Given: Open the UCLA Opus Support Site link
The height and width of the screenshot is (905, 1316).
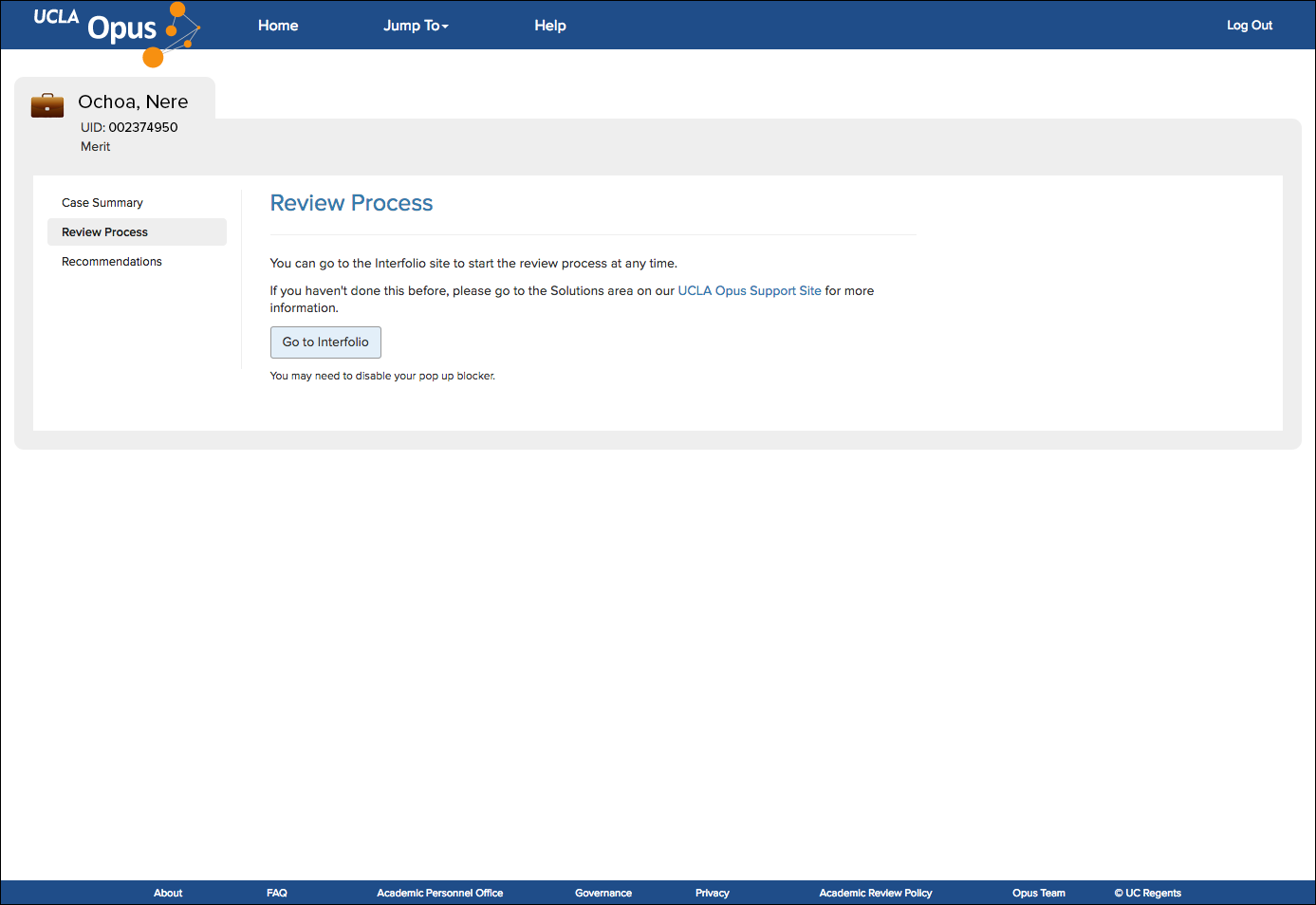Looking at the screenshot, I should click(x=750, y=291).
